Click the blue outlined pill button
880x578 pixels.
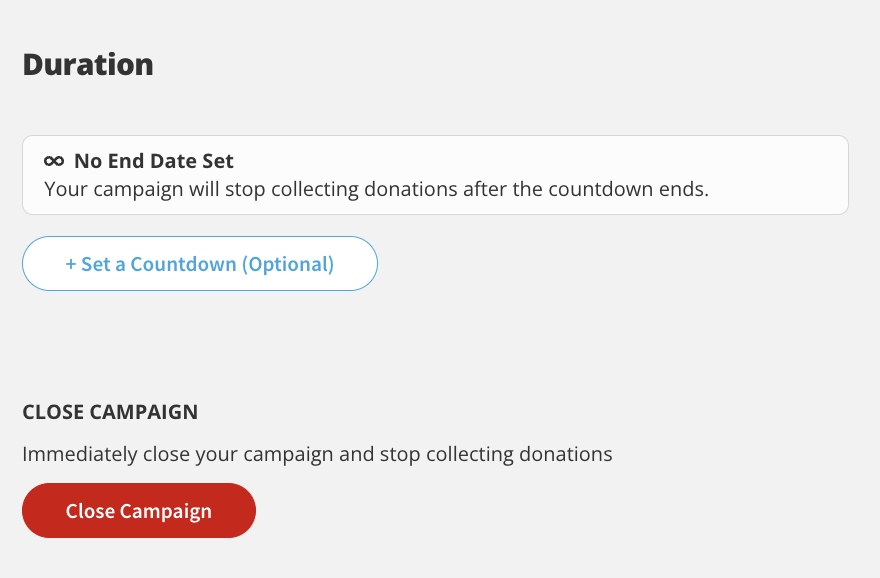pos(200,264)
